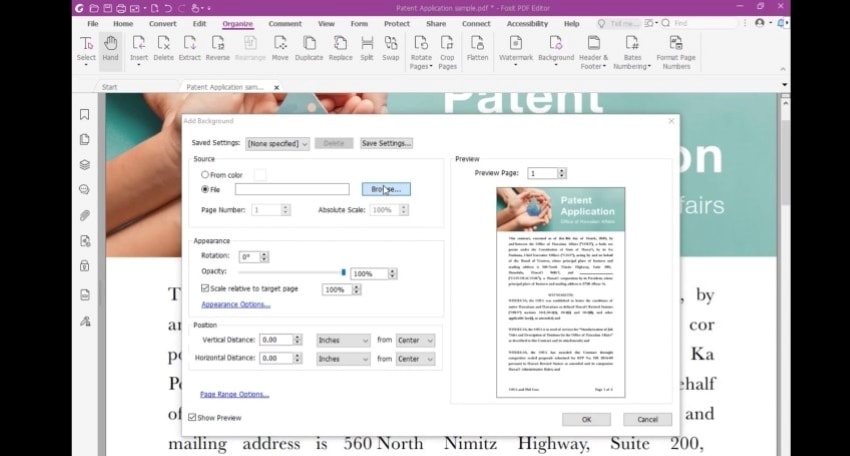Image resolution: width=850 pixels, height=456 pixels.
Task: Choose the Swap pages icon
Action: click(390, 49)
